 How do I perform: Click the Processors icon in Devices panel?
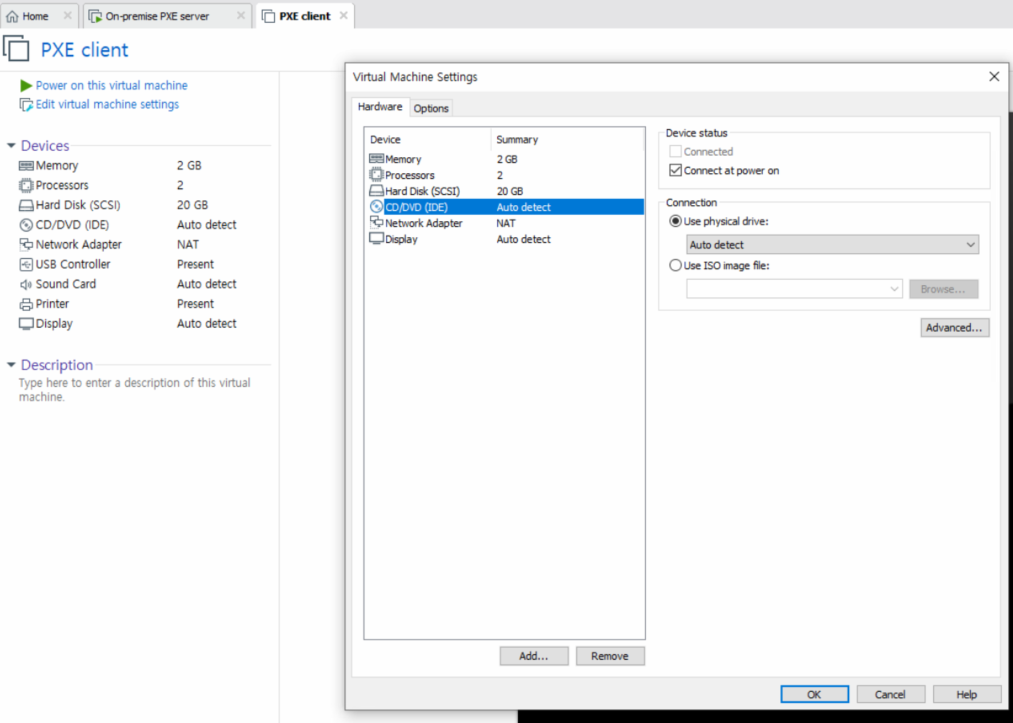[26, 185]
